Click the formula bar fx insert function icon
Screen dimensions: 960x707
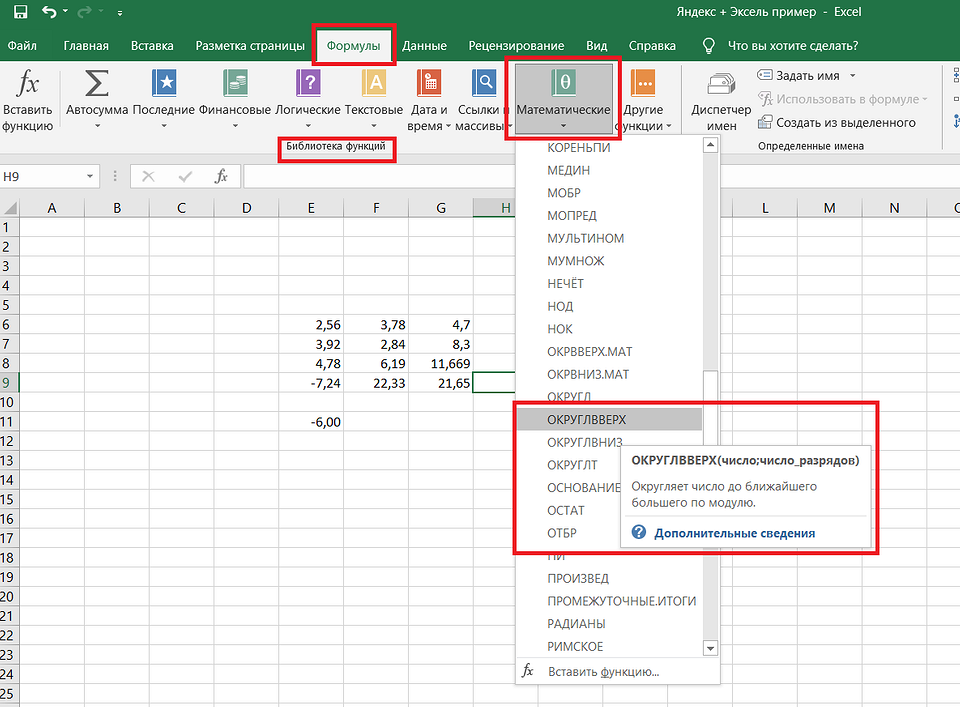coord(221,176)
